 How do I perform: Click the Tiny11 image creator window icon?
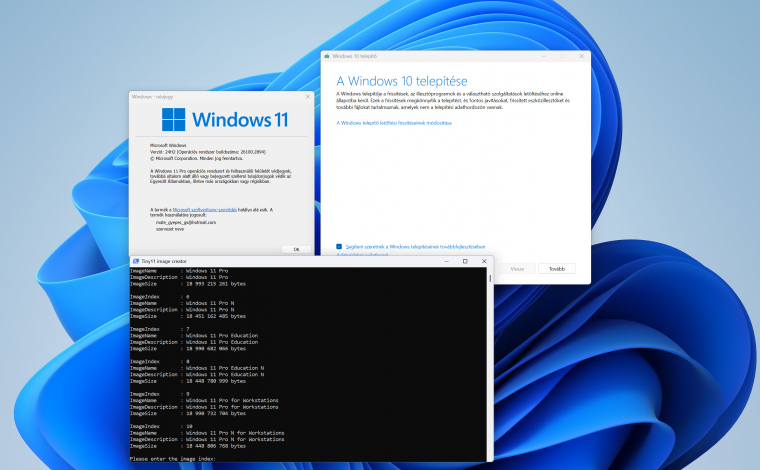(x=136, y=261)
